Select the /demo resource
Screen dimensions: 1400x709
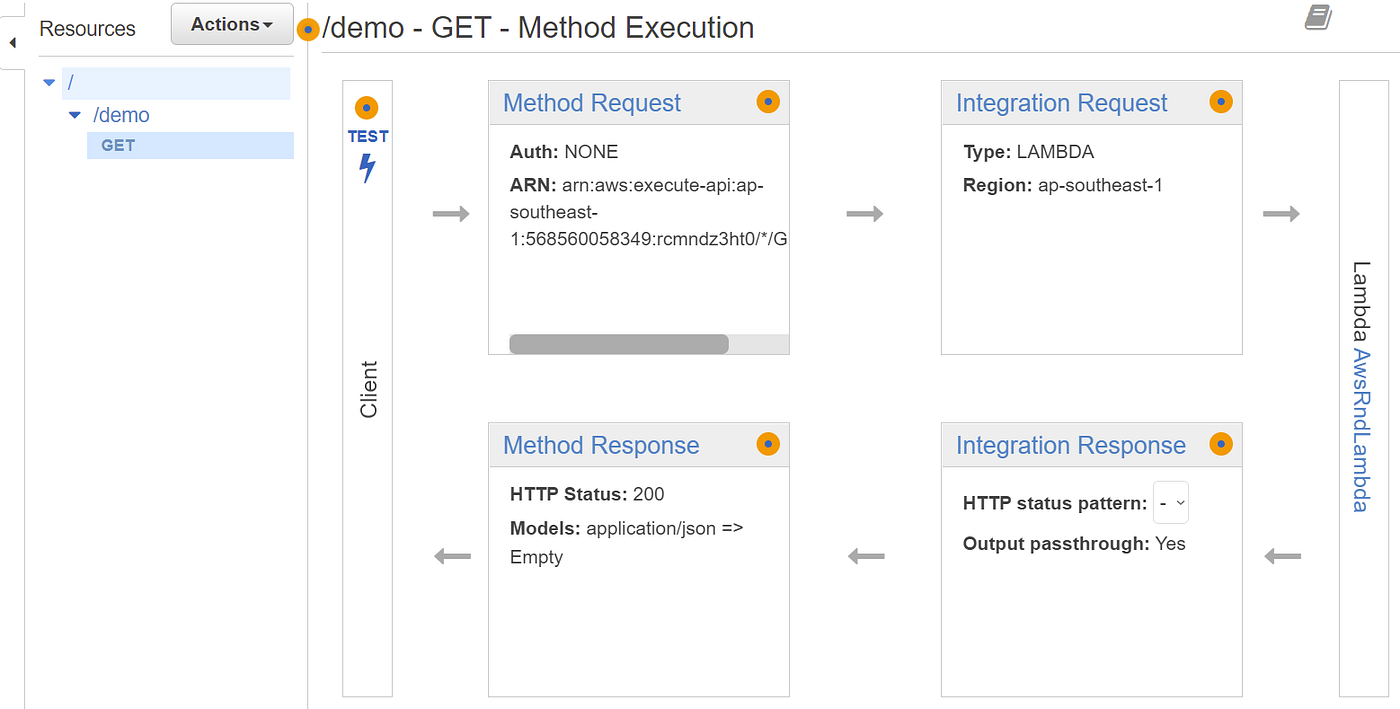pos(121,115)
